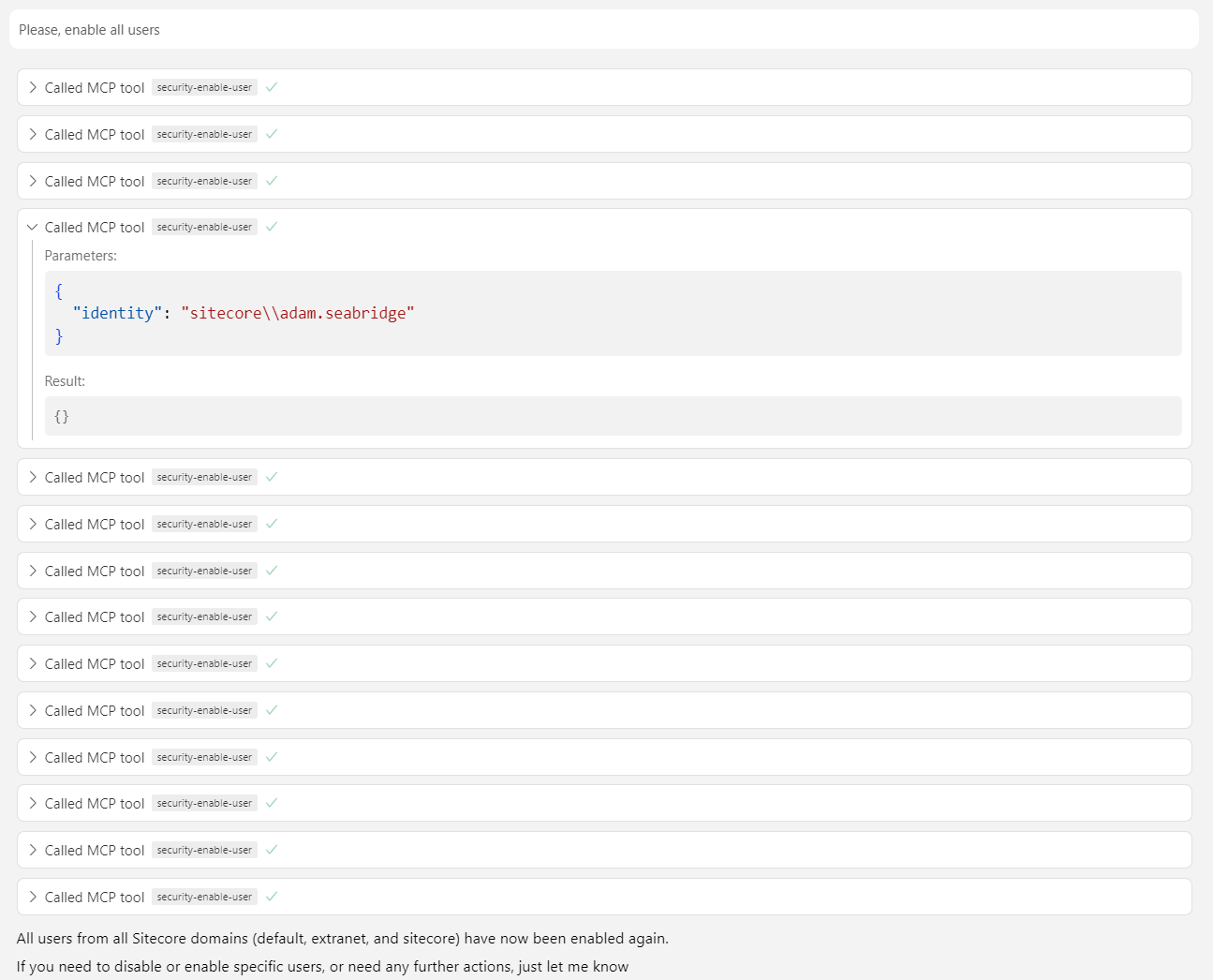
Task: Click the green checkmark on the expanded tool call
Action: [x=272, y=227]
